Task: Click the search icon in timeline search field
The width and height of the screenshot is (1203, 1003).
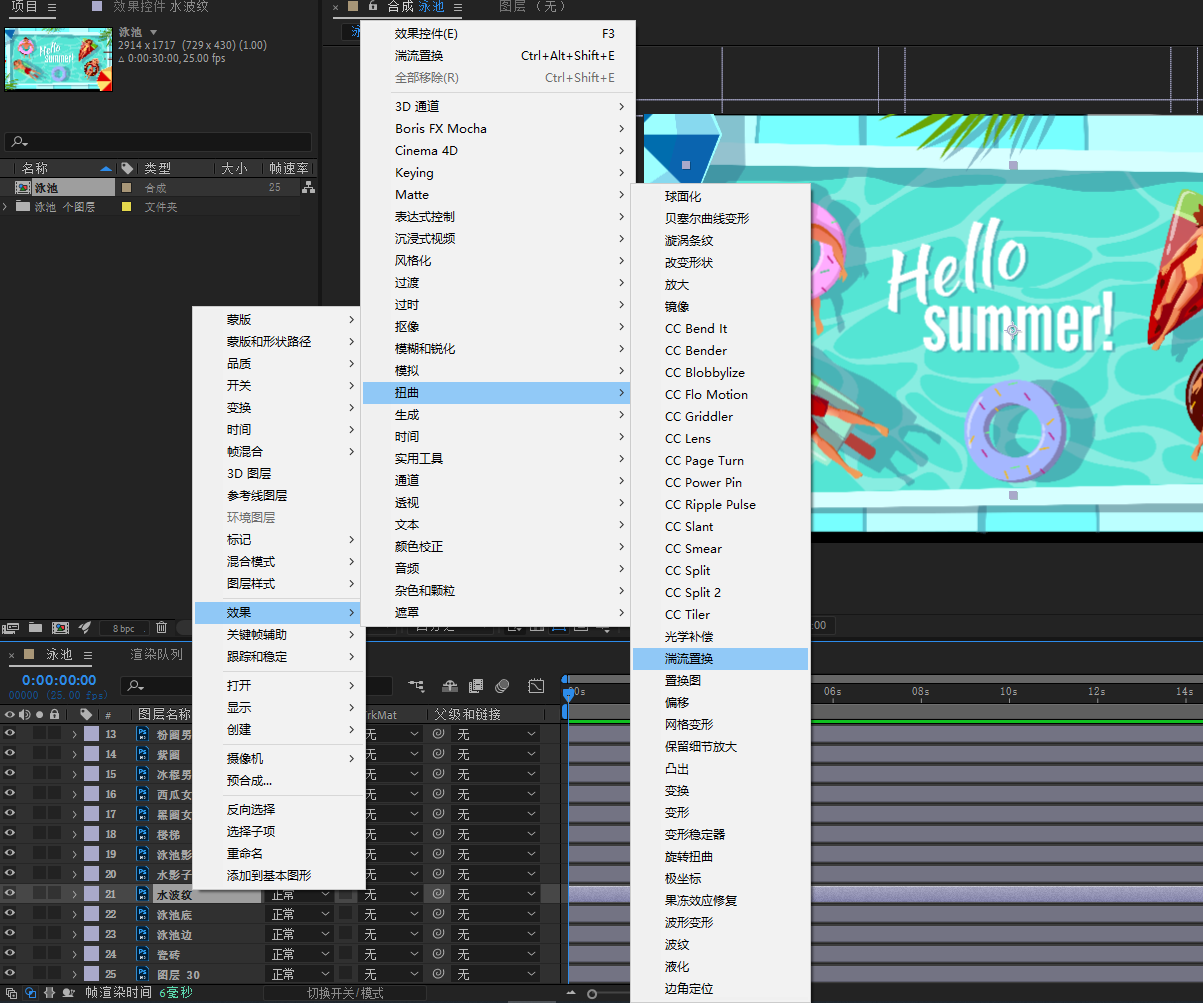Action: coord(136,686)
